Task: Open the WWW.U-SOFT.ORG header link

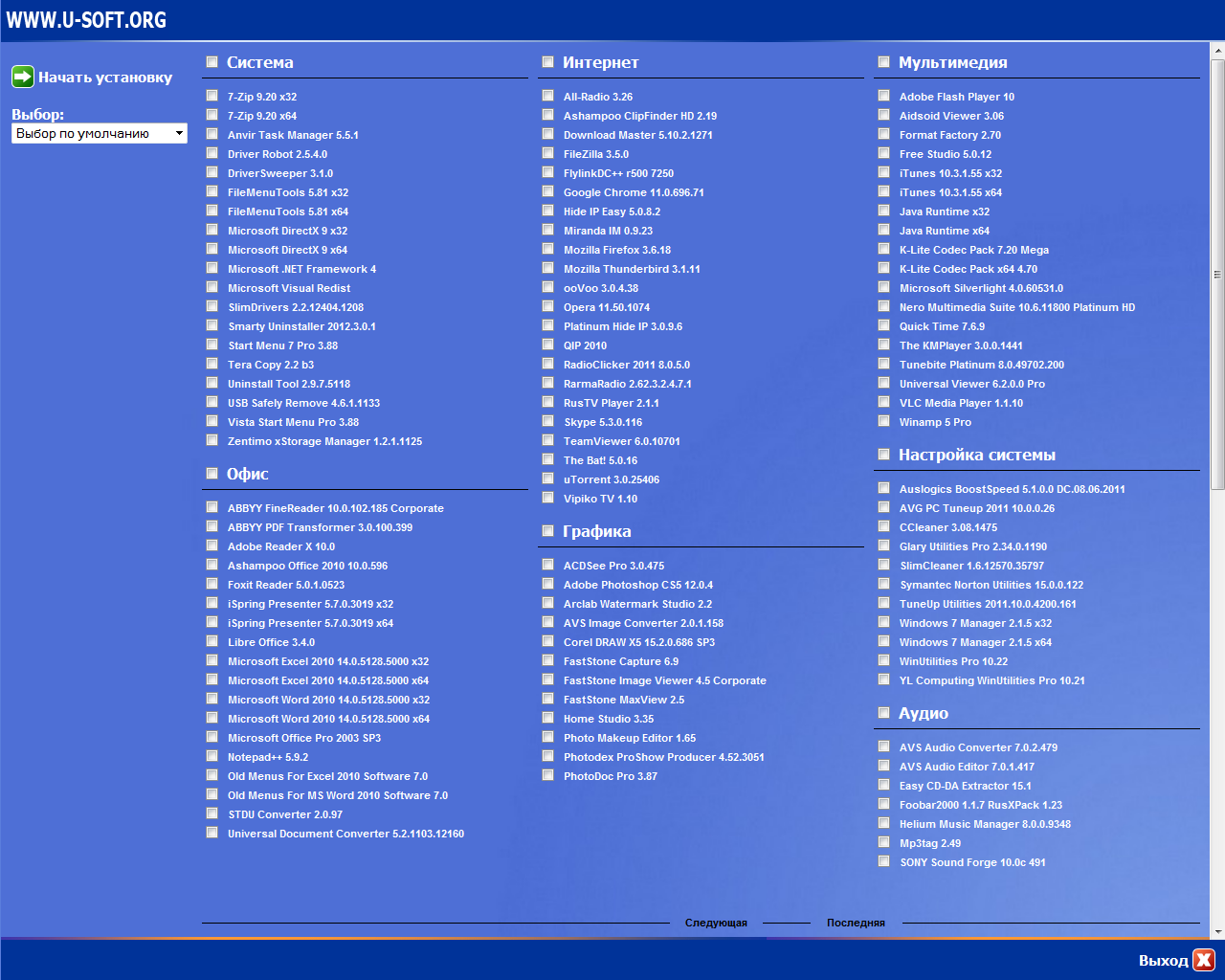Action: pyautogui.click(x=86, y=20)
